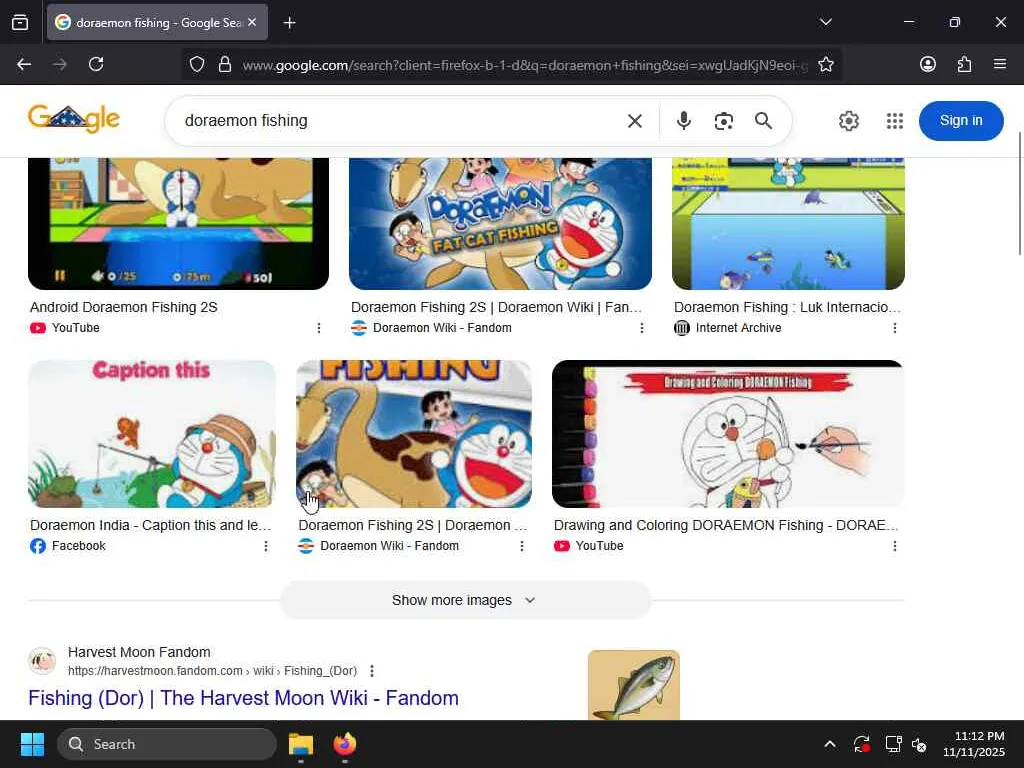Click the taskbar Search box
The width and height of the screenshot is (1024, 768).
pos(167,744)
